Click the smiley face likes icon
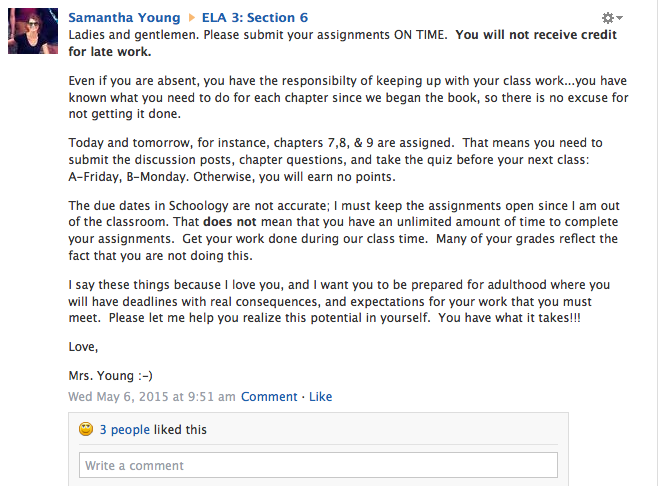The image size is (659, 486). (86, 429)
